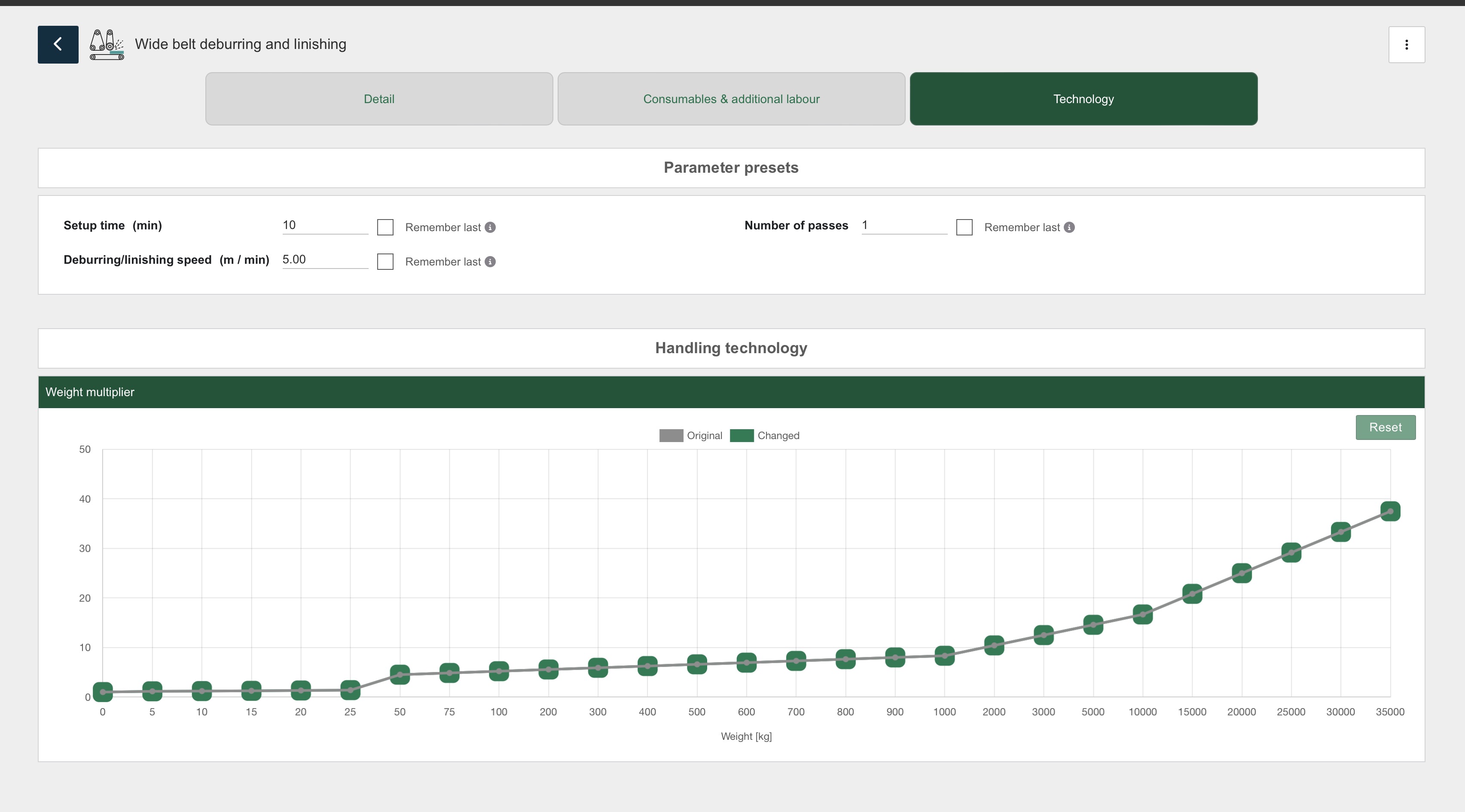Click the Number of passes input field
The width and height of the screenshot is (1465, 812).
pos(903,225)
